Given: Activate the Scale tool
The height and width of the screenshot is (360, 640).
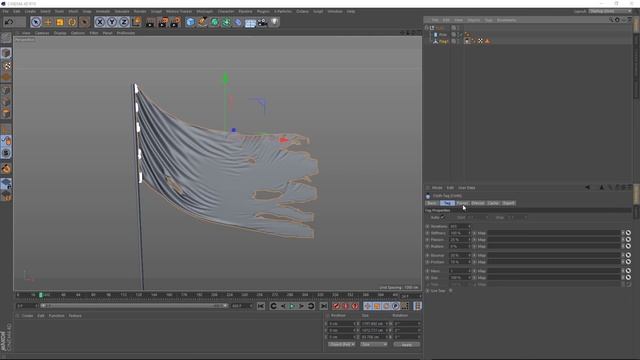Looking at the screenshot, I should click(60, 22).
